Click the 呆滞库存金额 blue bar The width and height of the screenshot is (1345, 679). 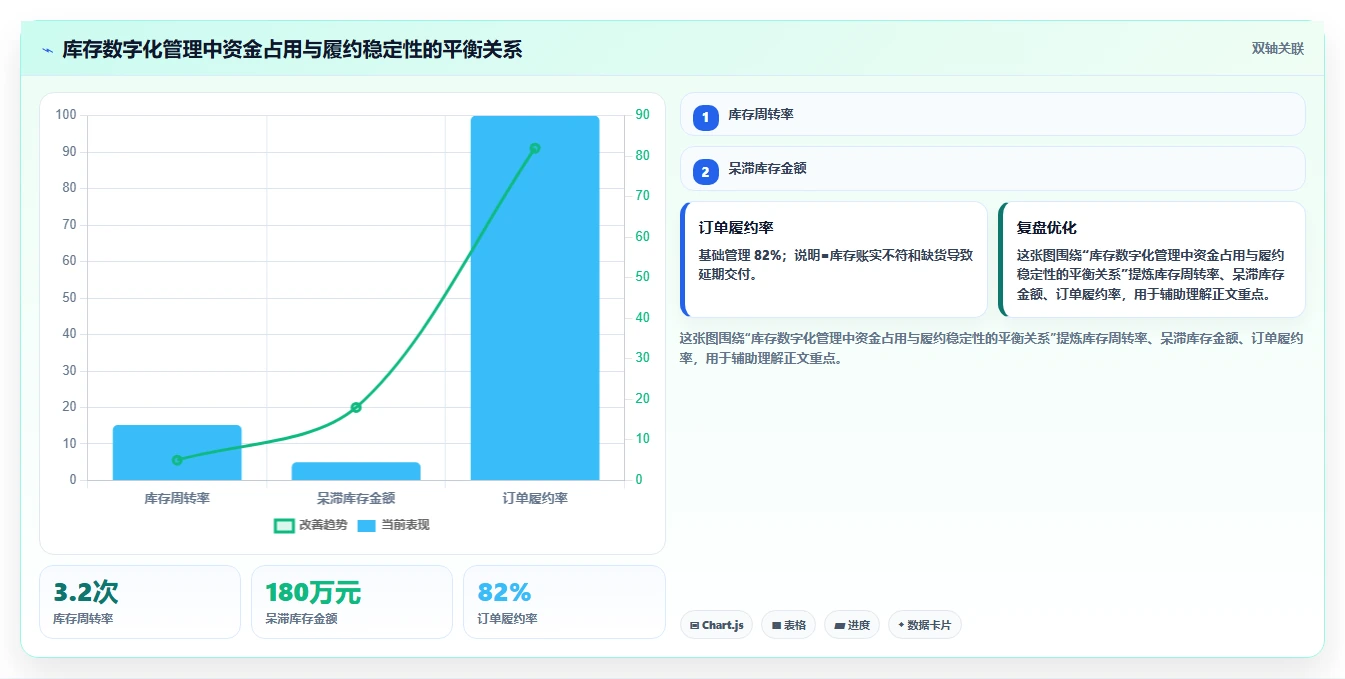[356, 471]
